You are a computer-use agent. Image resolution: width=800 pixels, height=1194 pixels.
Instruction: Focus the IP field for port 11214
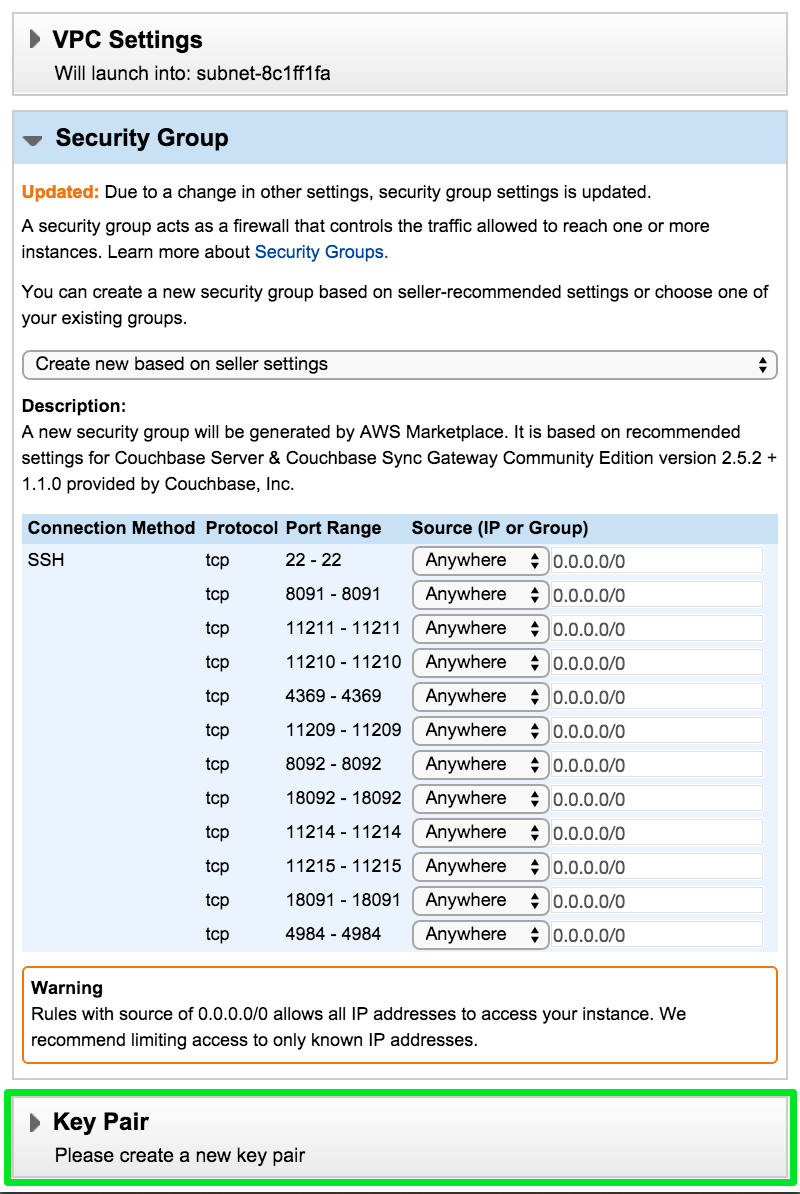coord(657,833)
